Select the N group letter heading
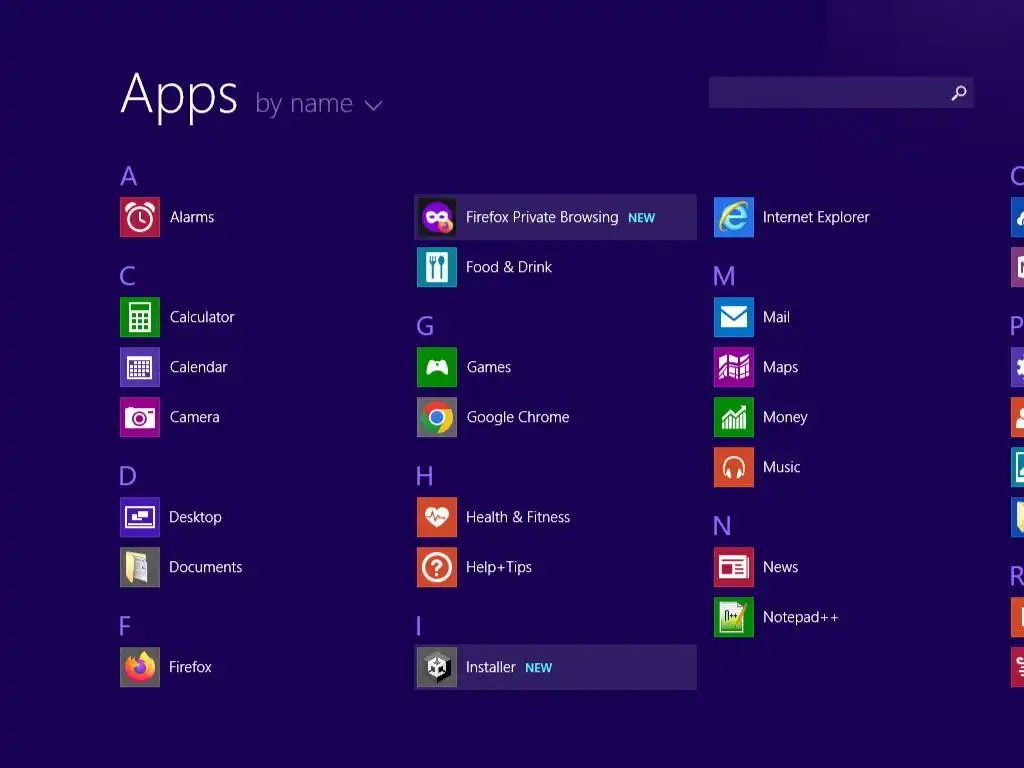This screenshot has width=1024, height=768. (722, 526)
